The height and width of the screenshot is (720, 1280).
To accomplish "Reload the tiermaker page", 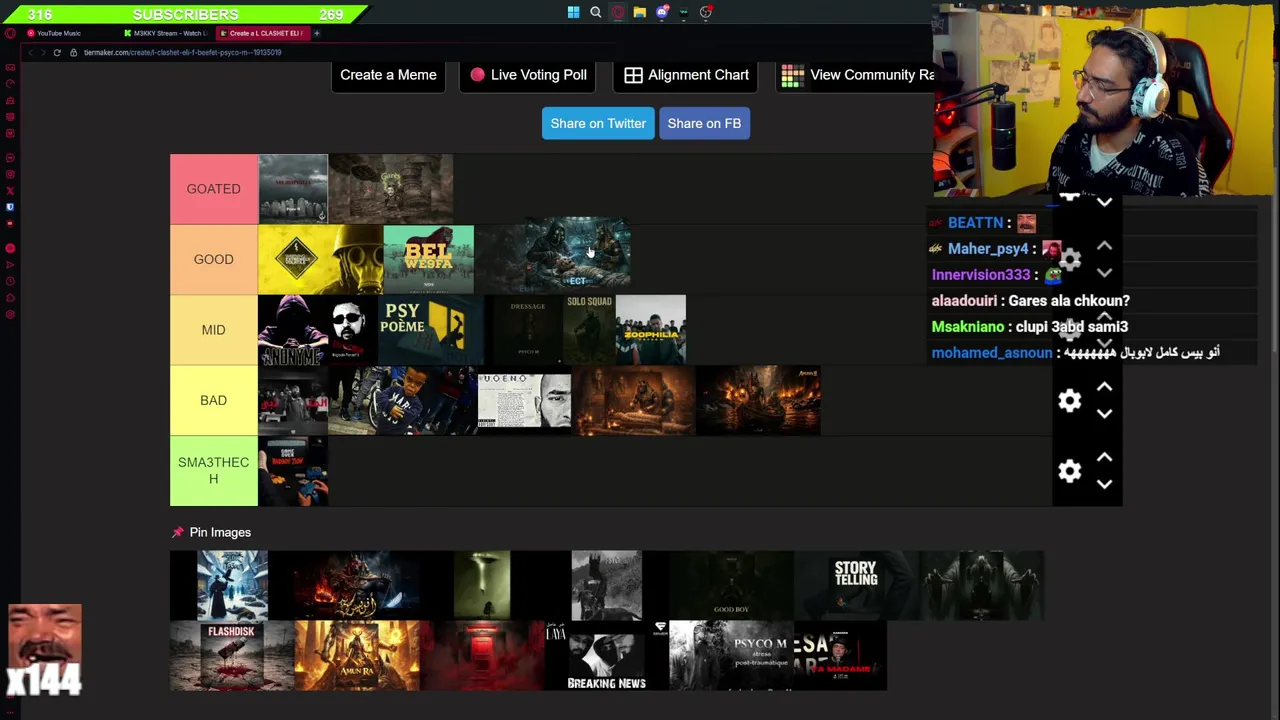I will click(57, 52).
